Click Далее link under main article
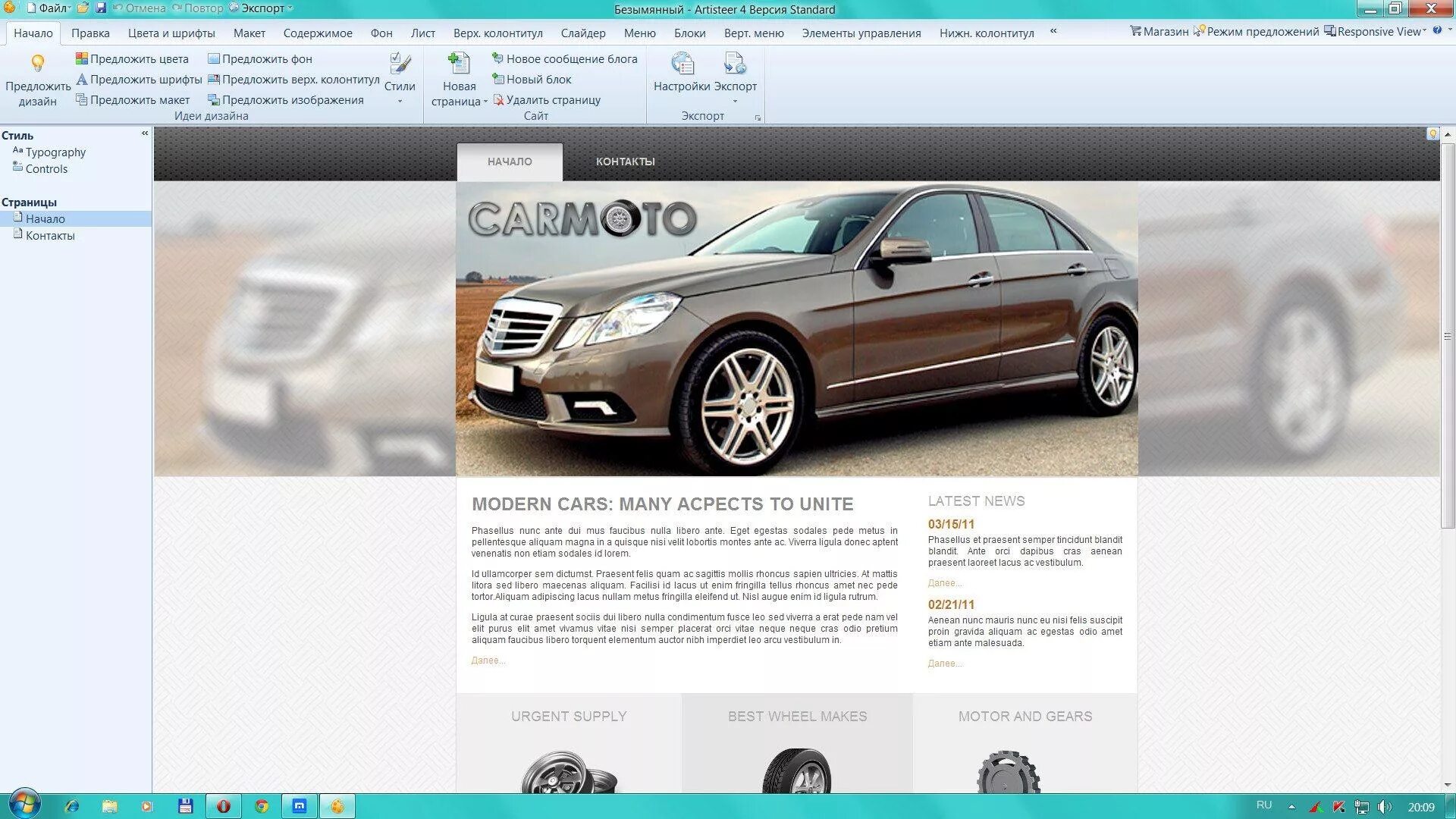1456x819 pixels. tap(488, 661)
